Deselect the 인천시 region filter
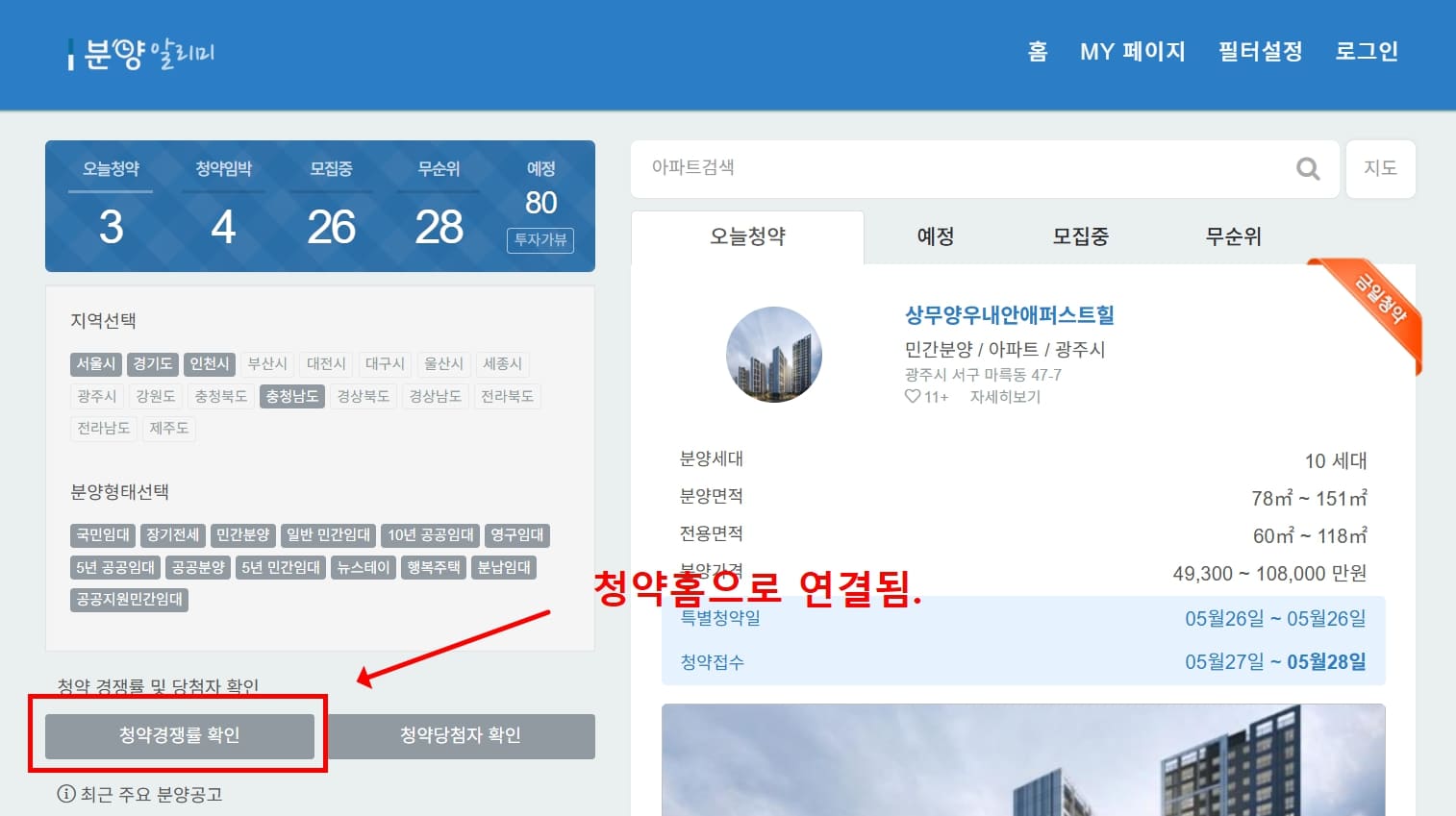This screenshot has height=816, width=1456. click(x=209, y=363)
